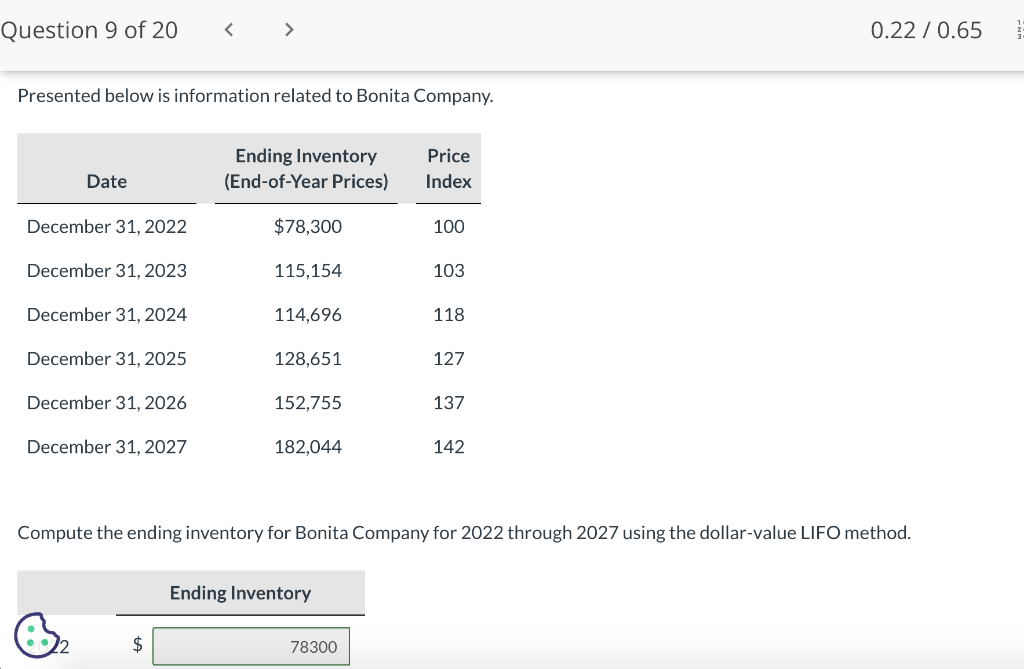Click the 182,044 inventory value
1024x669 pixels.
pos(308,446)
